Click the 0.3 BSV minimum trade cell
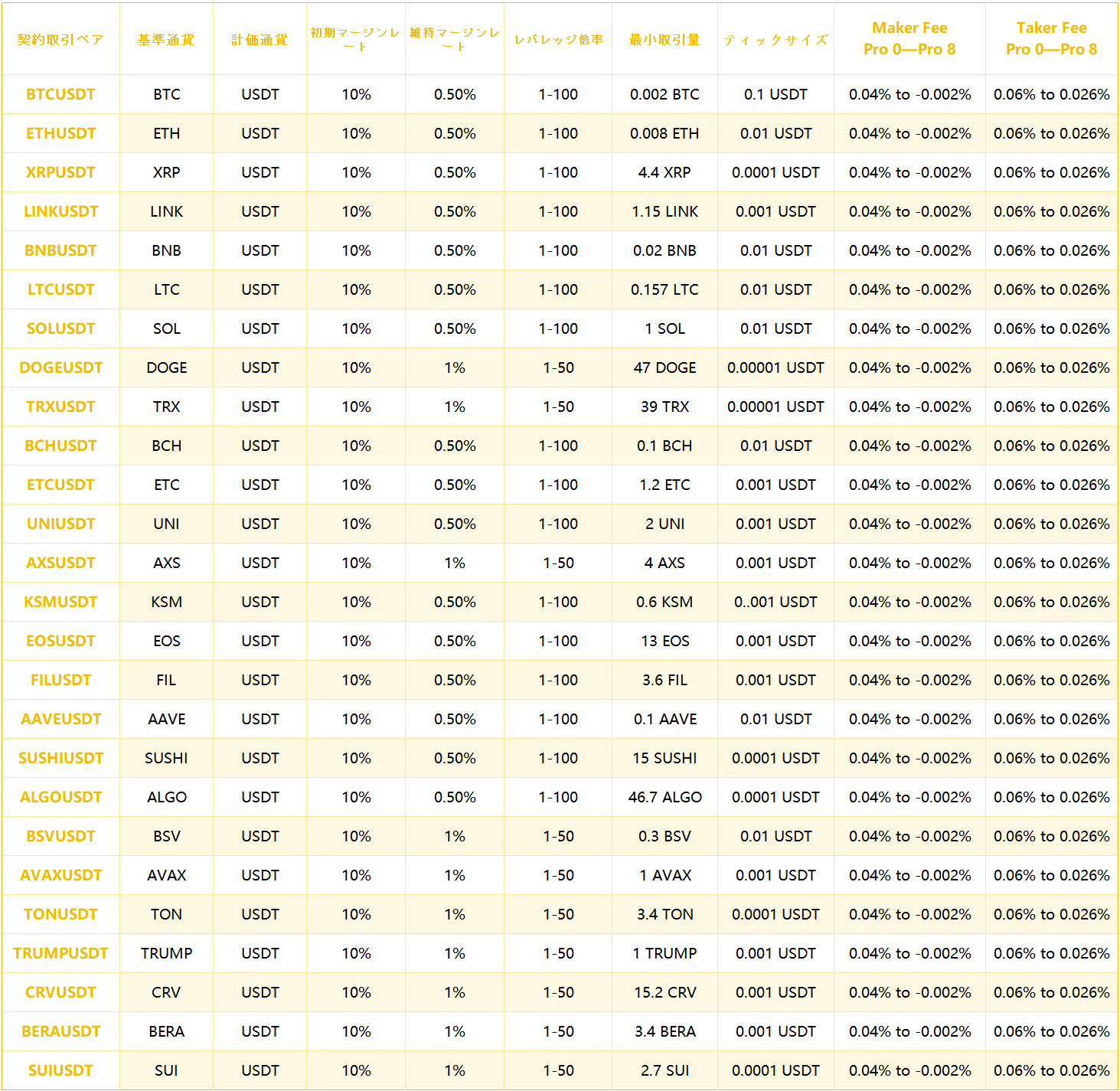Image resolution: width=1120 pixels, height=1091 pixels. pos(664,836)
